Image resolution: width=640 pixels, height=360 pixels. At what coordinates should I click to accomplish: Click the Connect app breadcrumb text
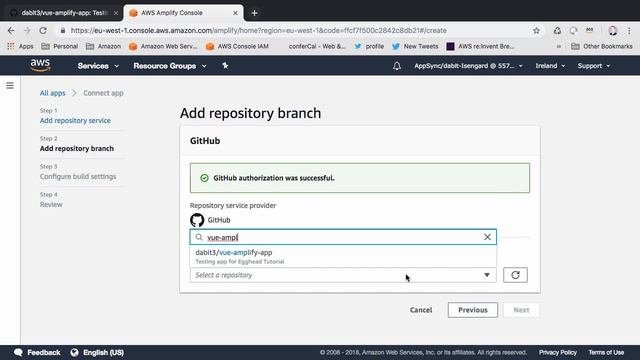(x=103, y=93)
